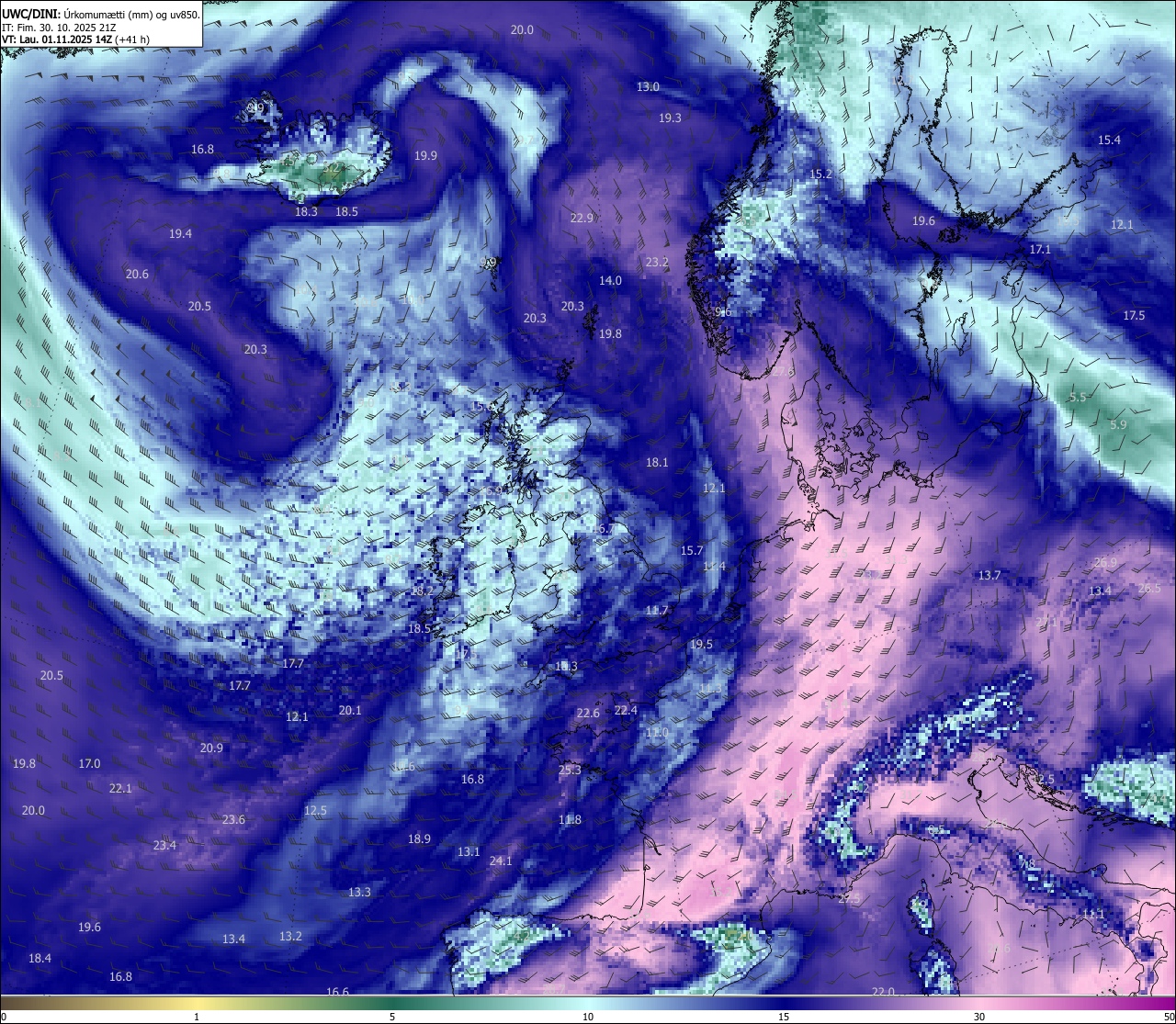Viewport: 1176px width, 1024px height.
Task: Select the value 20.6 on the map
Action: pos(137,274)
